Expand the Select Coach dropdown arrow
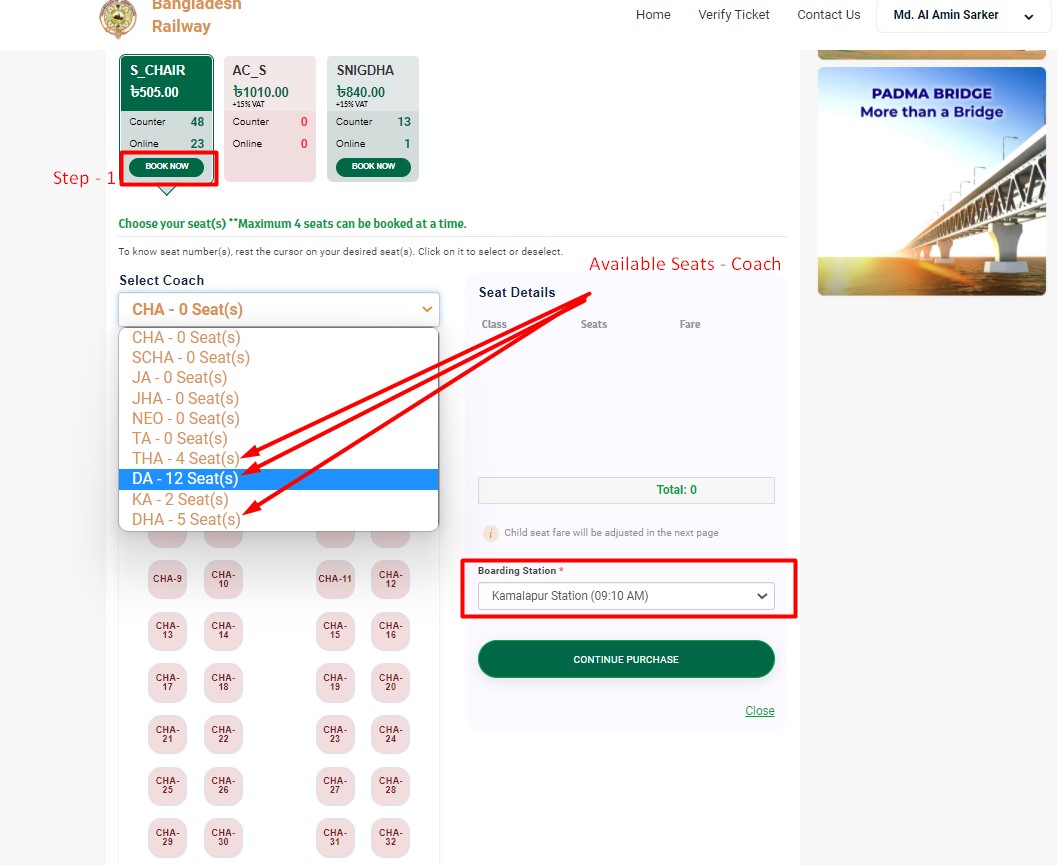 pos(427,309)
